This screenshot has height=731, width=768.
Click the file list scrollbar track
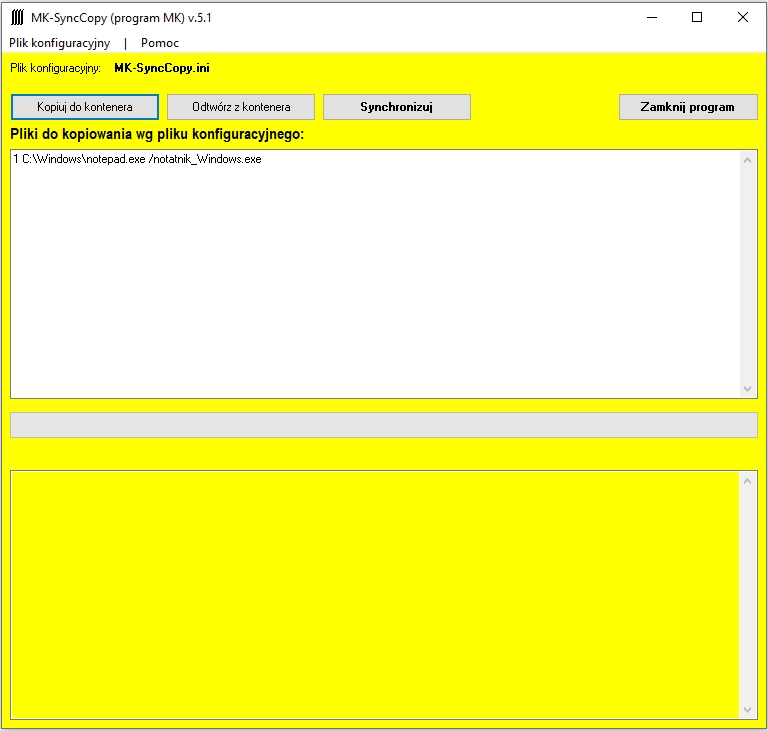[748, 274]
